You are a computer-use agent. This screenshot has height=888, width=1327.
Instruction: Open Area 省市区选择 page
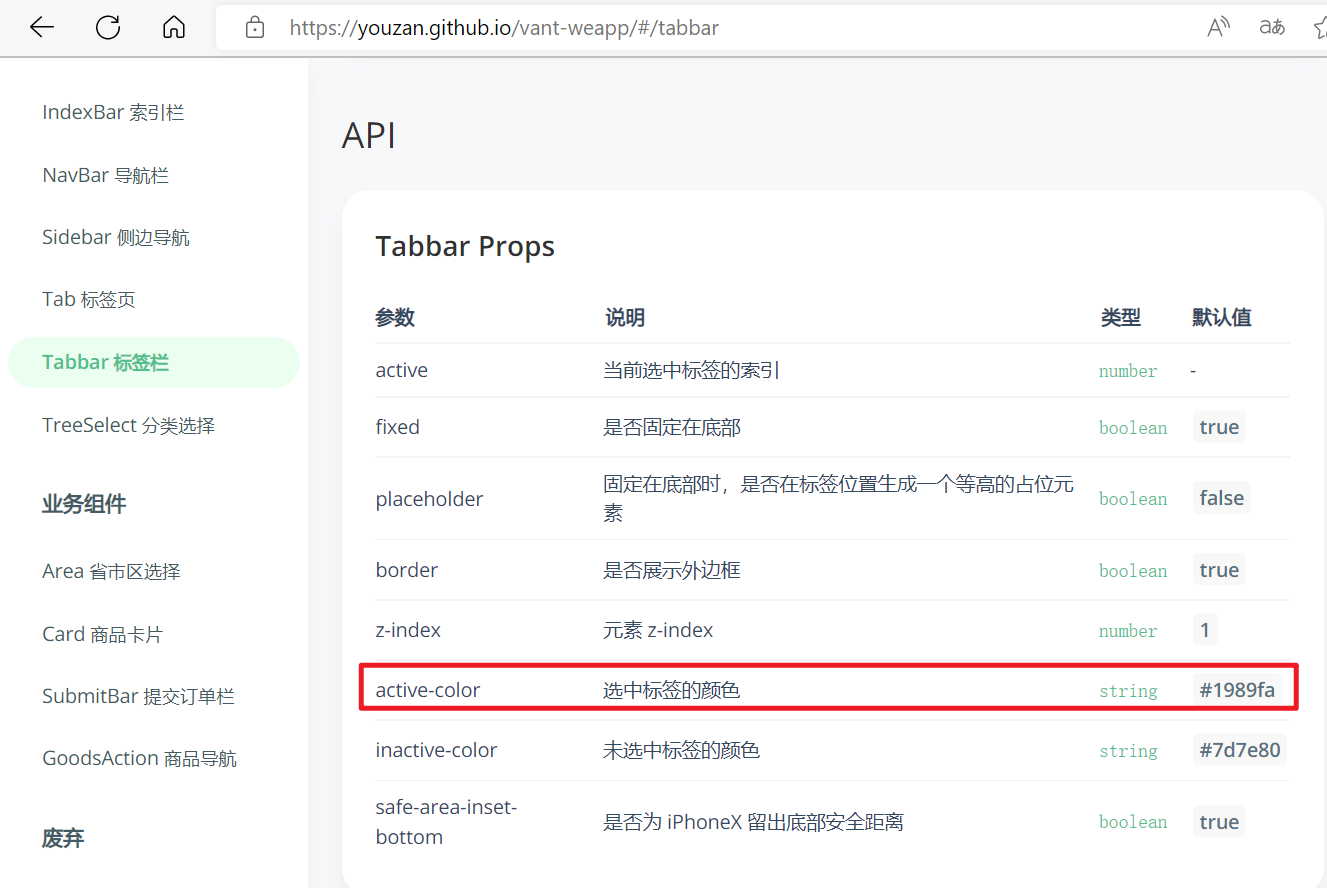pos(111,571)
